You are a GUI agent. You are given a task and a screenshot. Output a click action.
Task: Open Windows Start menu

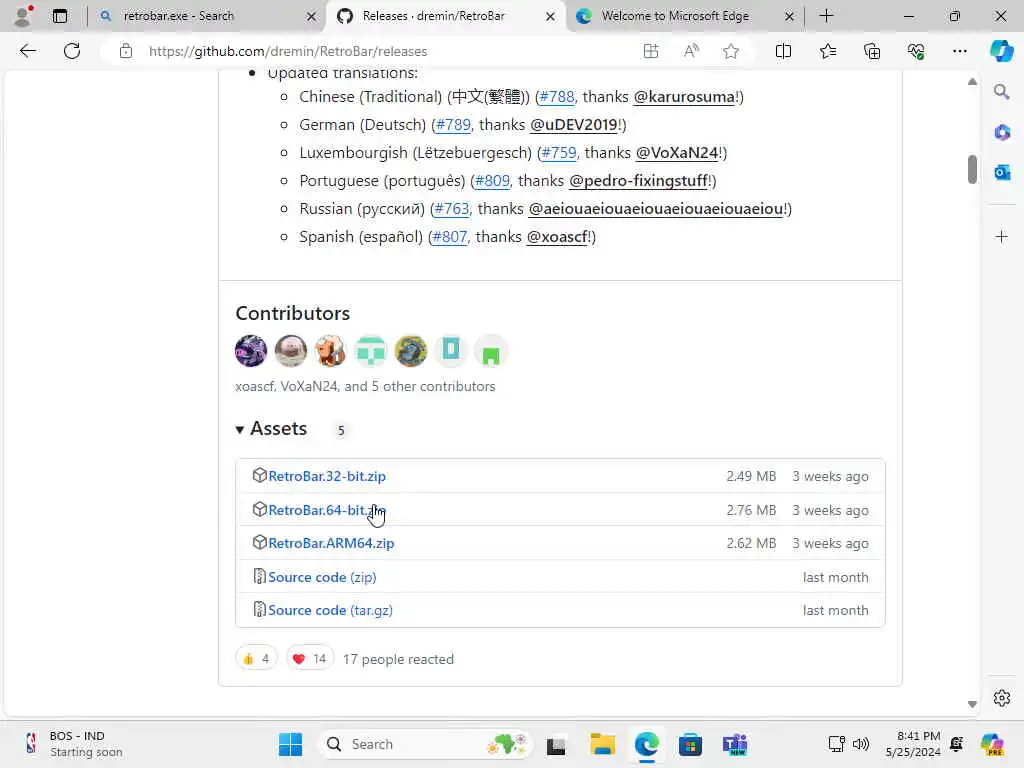(x=291, y=744)
